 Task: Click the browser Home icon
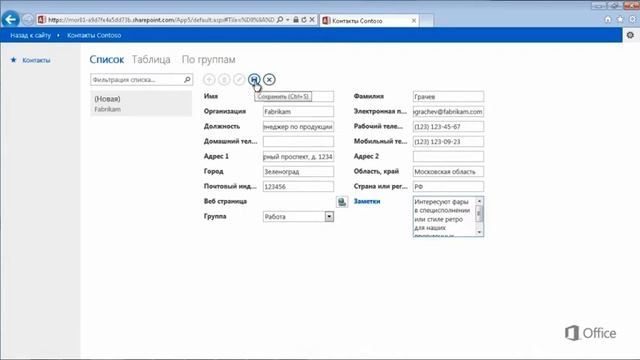[x=608, y=20]
